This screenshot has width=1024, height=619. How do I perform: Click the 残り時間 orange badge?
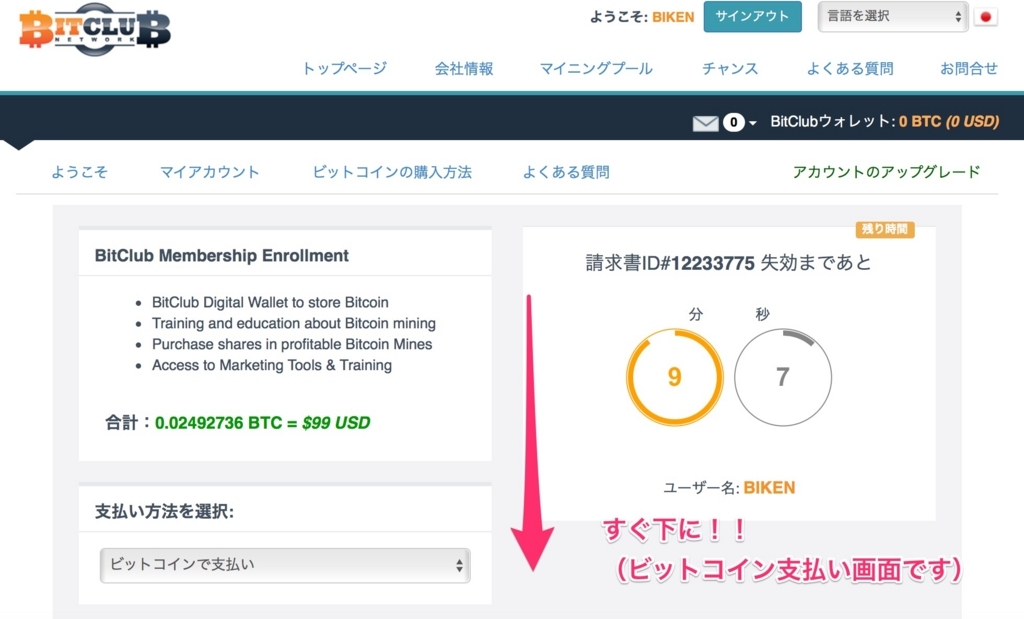[885, 229]
